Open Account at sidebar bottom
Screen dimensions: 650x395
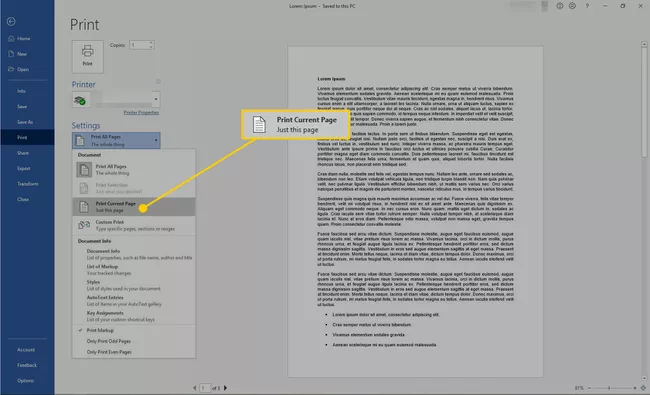point(26,350)
